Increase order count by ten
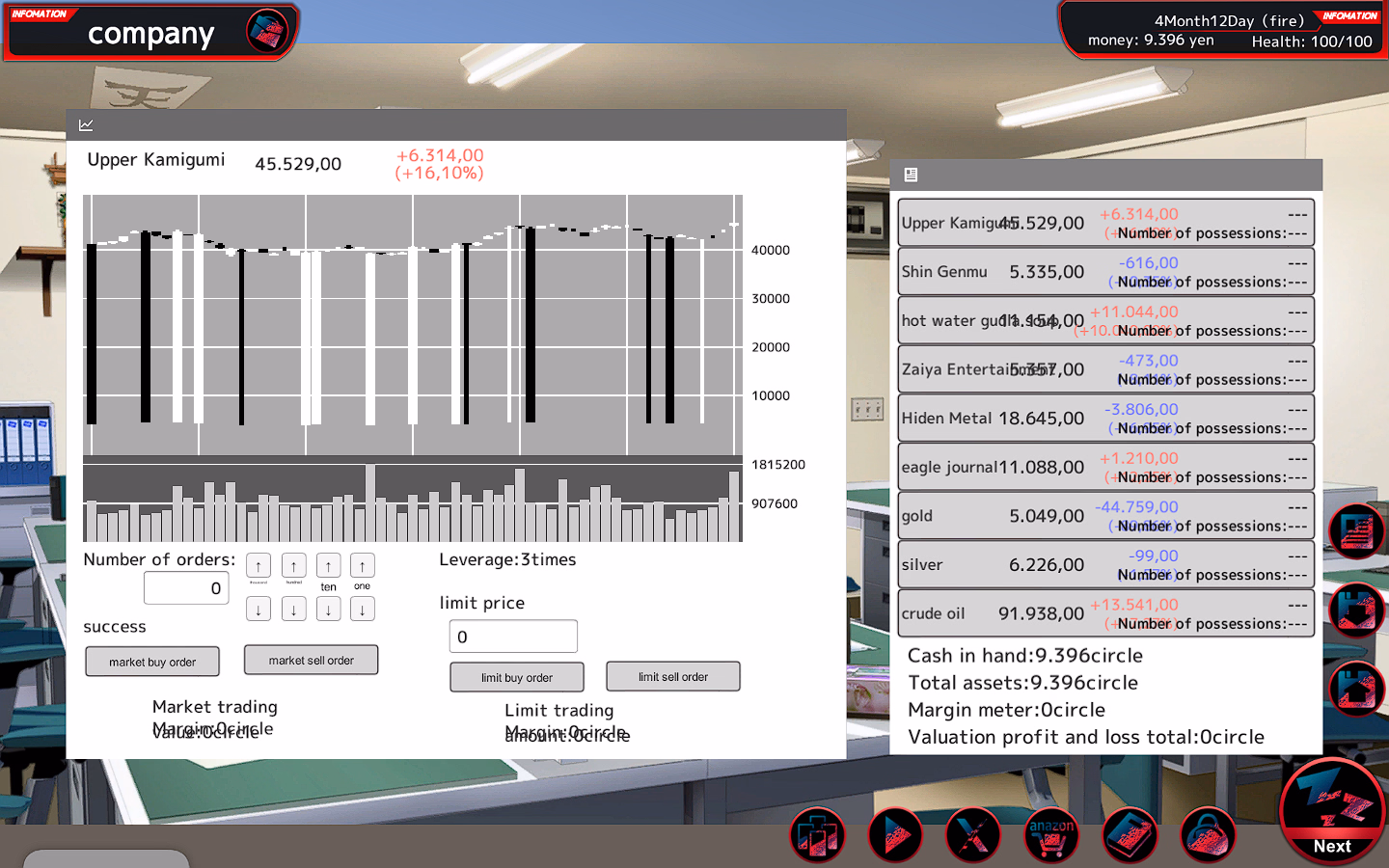Screen dimensions: 1389x868 pyautogui.click(x=328, y=566)
